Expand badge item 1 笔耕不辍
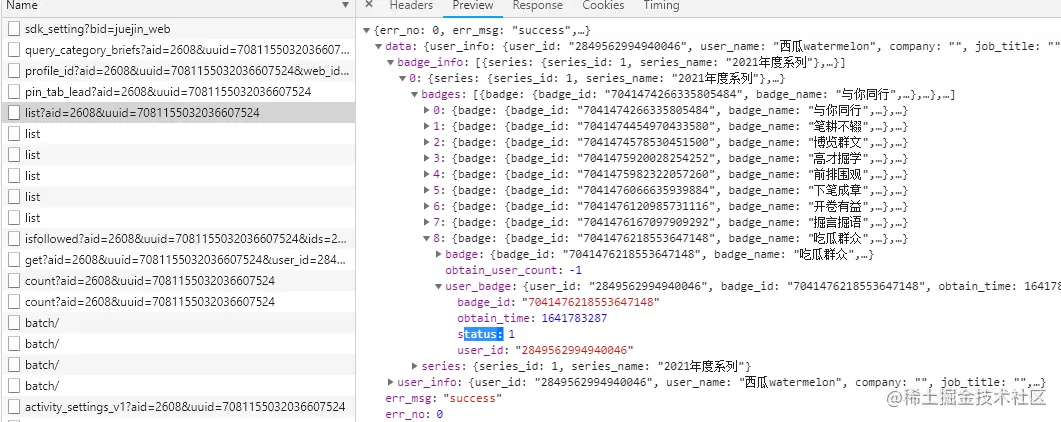 (x=426, y=126)
